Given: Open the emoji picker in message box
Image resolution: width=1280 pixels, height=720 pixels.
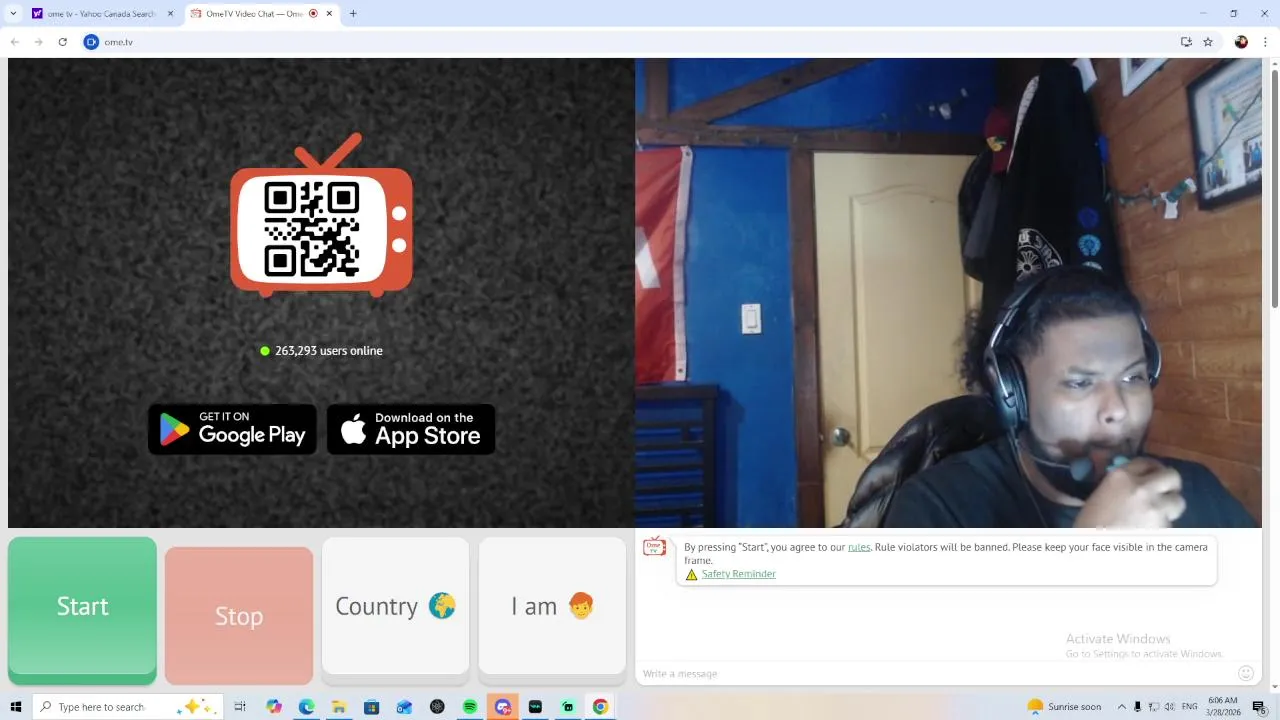Looking at the screenshot, I should pyautogui.click(x=1246, y=673).
